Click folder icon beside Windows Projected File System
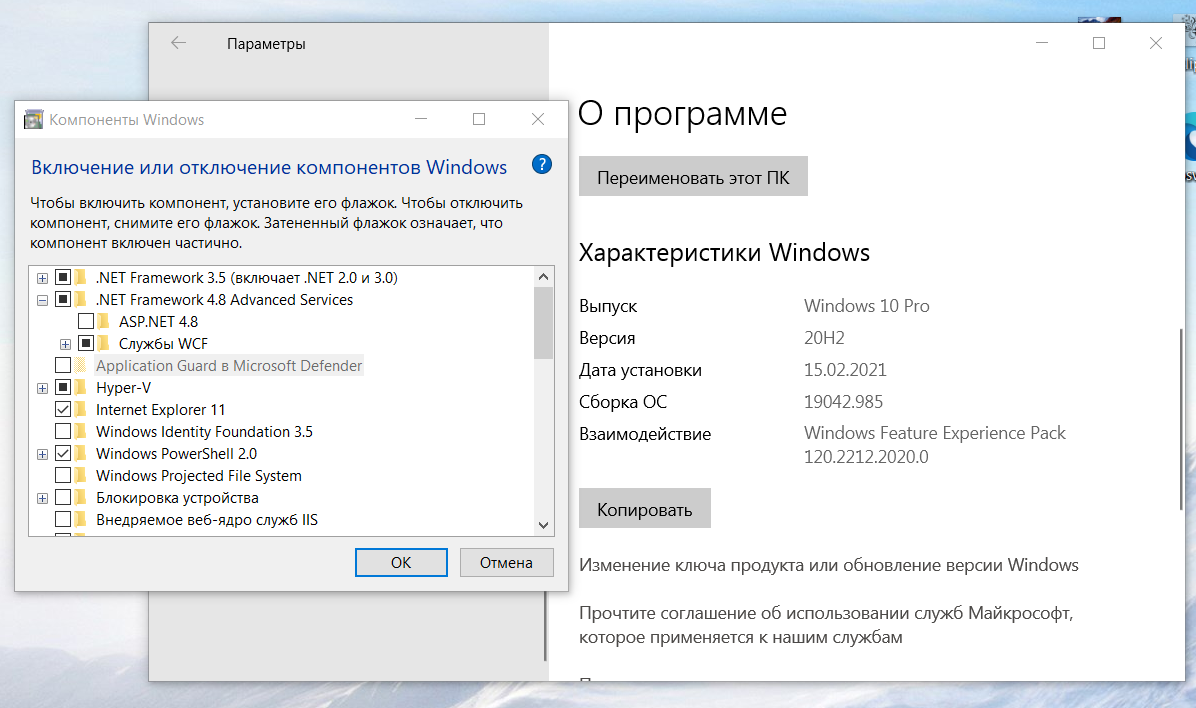 [82, 476]
